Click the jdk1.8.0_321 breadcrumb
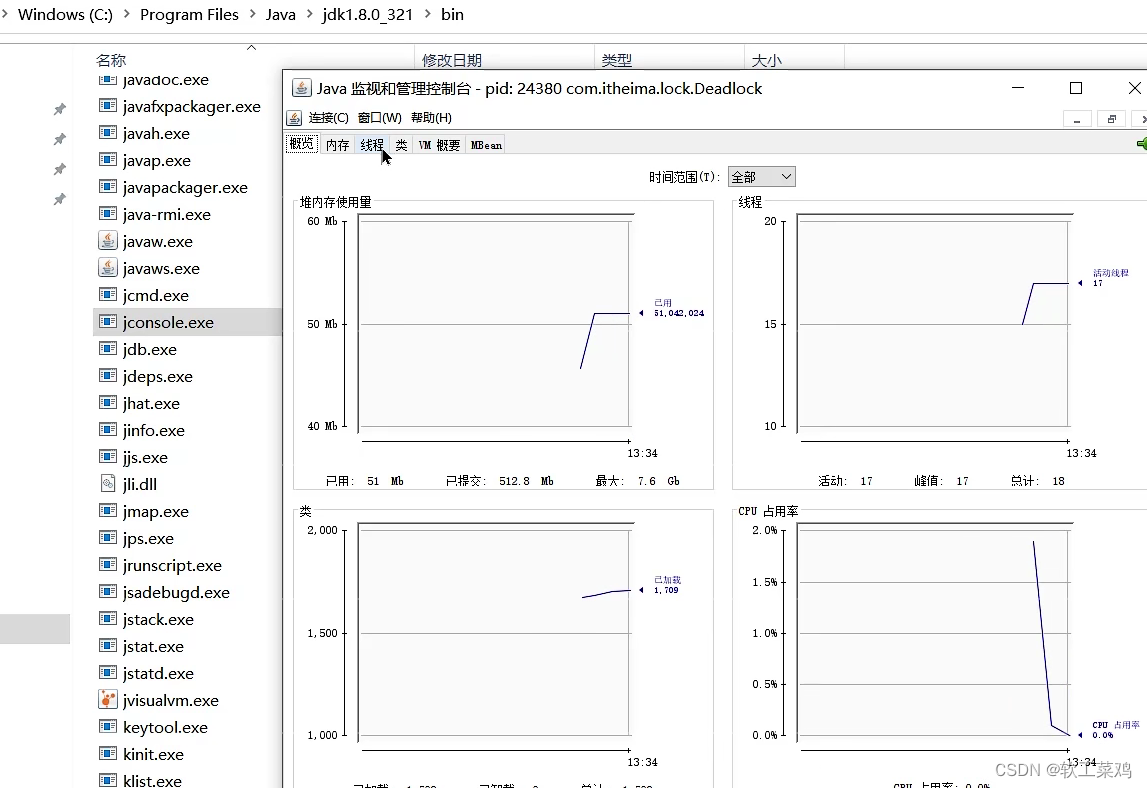 [367, 15]
